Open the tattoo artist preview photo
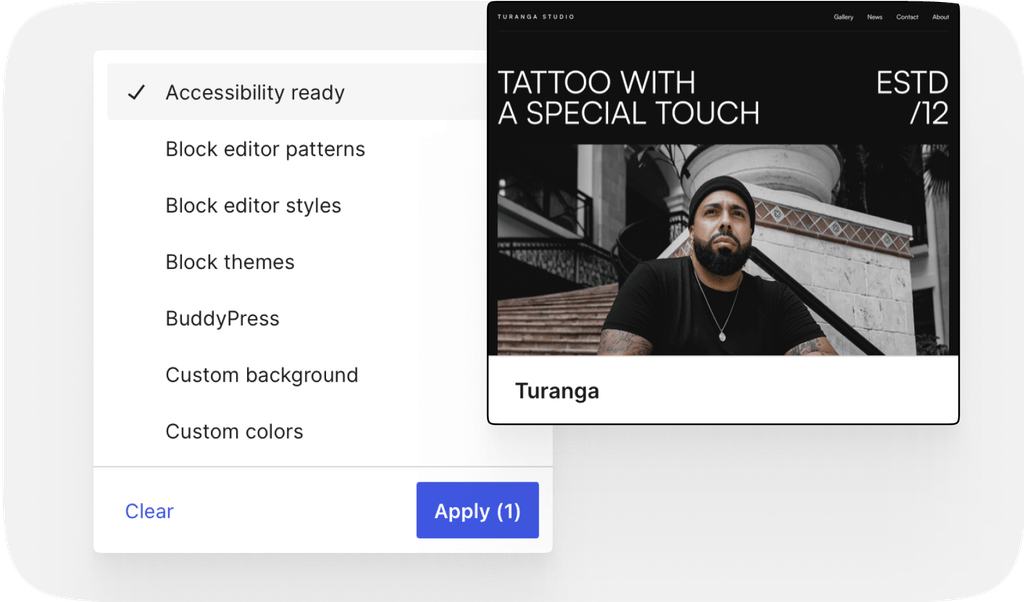The image size is (1024, 602). (722, 250)
